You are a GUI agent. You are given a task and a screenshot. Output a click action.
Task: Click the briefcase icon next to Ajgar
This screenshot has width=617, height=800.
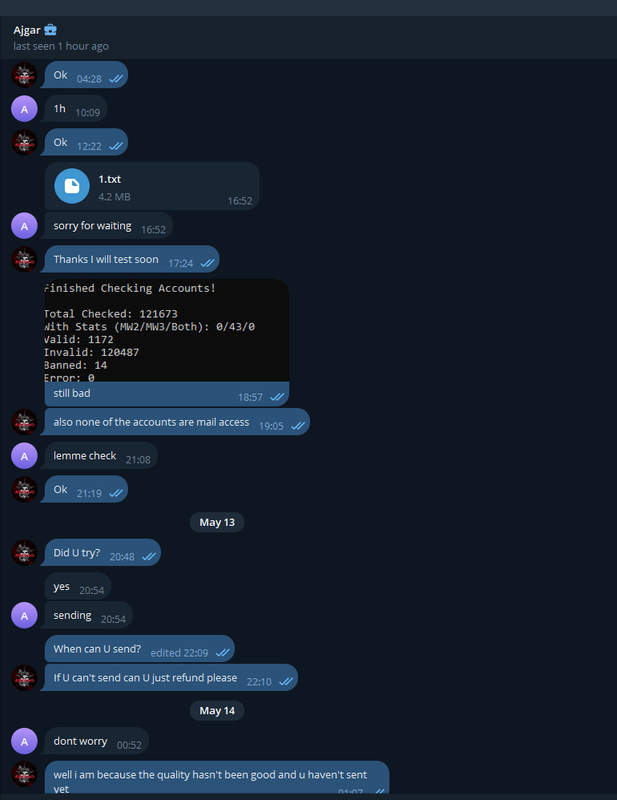pos(51,30)
